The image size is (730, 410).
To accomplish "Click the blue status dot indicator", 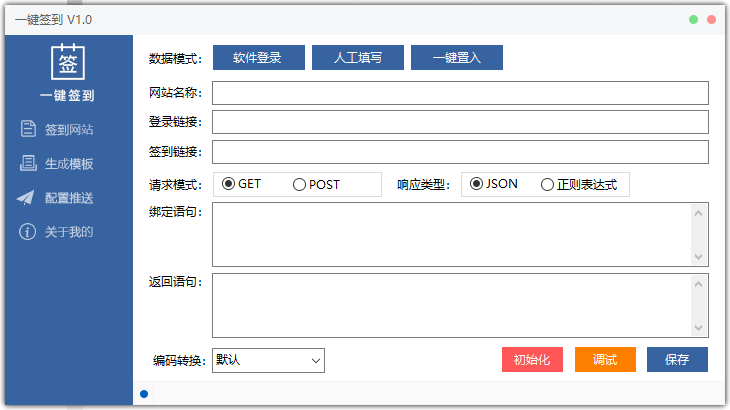I will (144, 394).
